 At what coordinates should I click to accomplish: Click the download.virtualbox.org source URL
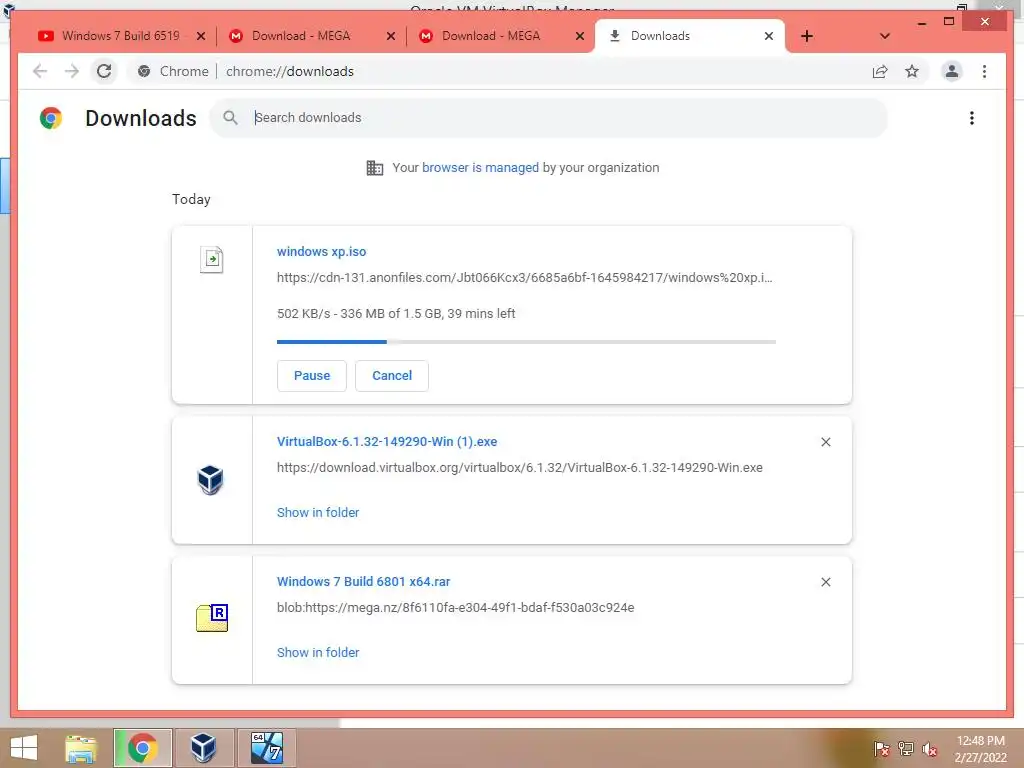pos(520,468)
